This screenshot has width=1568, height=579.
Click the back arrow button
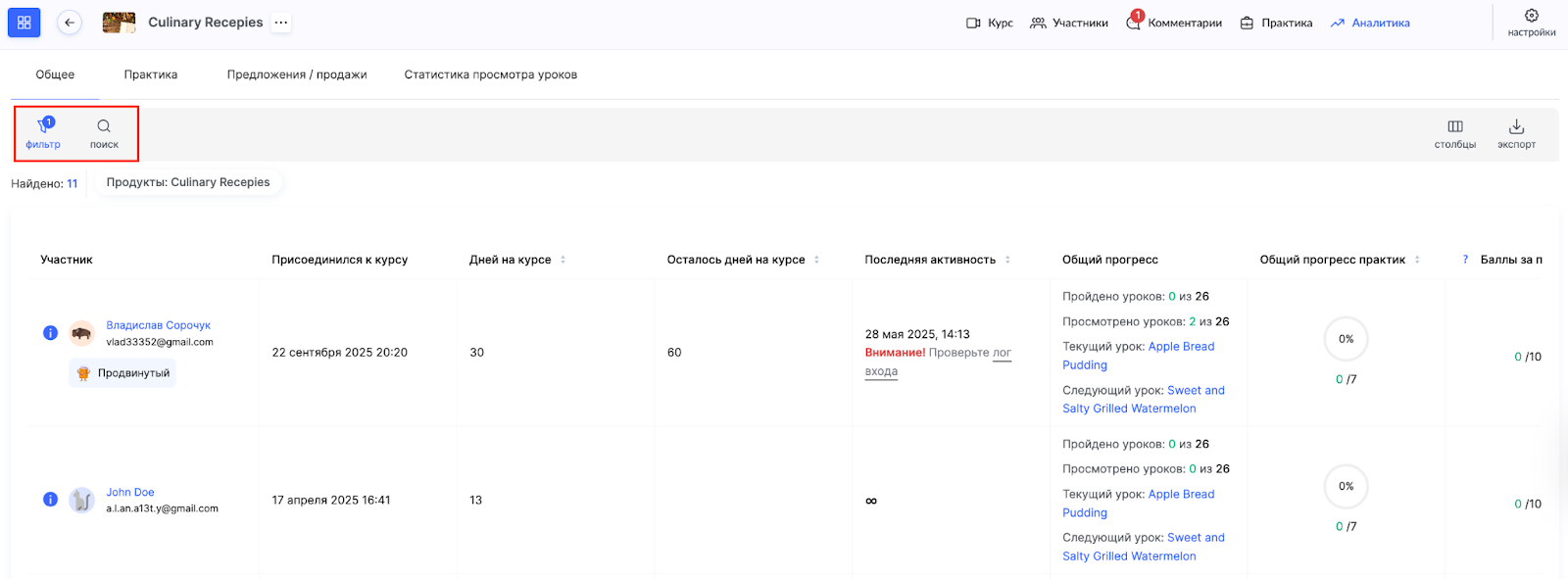[70, 23]
